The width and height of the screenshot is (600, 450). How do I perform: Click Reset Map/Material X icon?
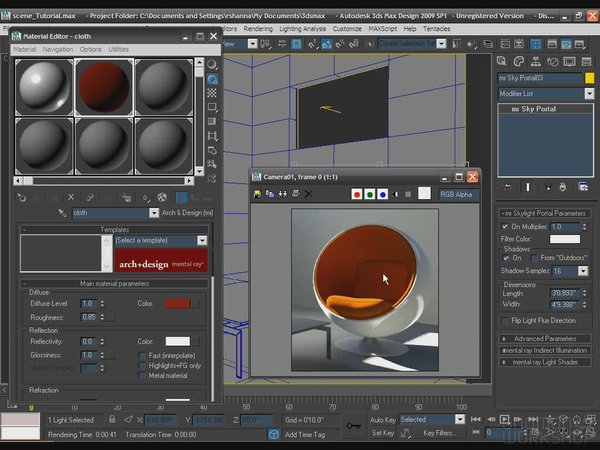71,197
